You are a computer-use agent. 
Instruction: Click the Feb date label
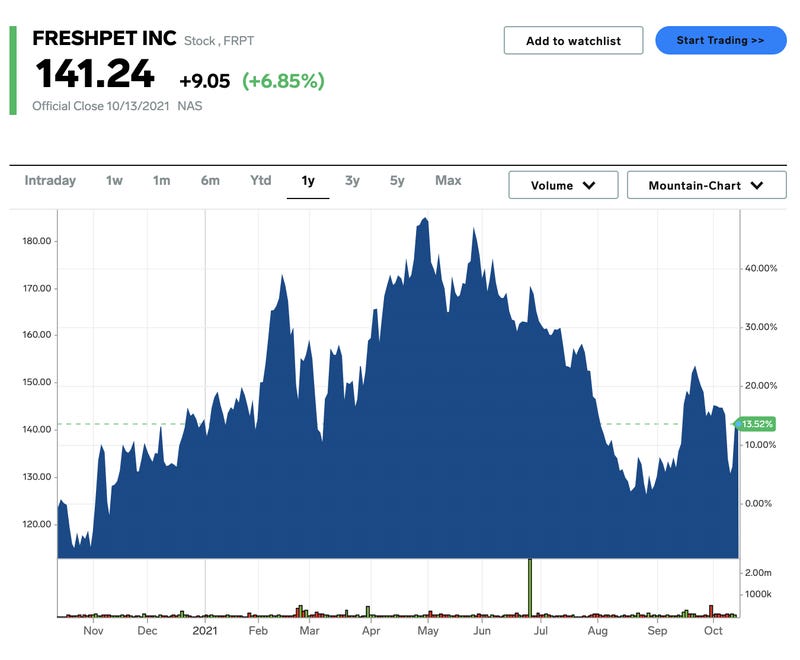[x=258, y=631]
